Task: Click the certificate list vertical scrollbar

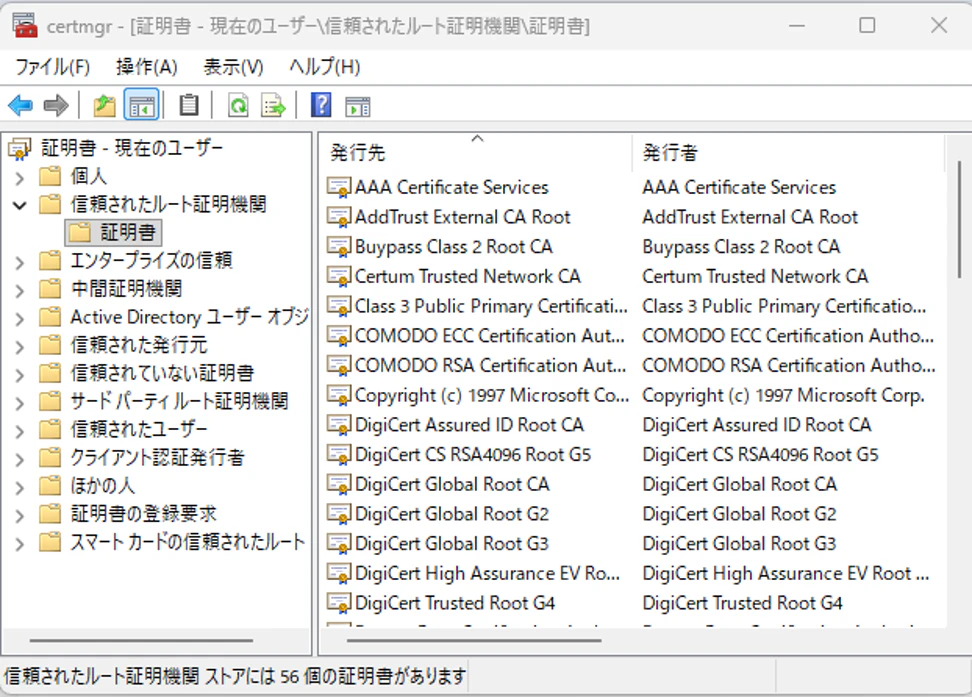Action: (959, 219)
